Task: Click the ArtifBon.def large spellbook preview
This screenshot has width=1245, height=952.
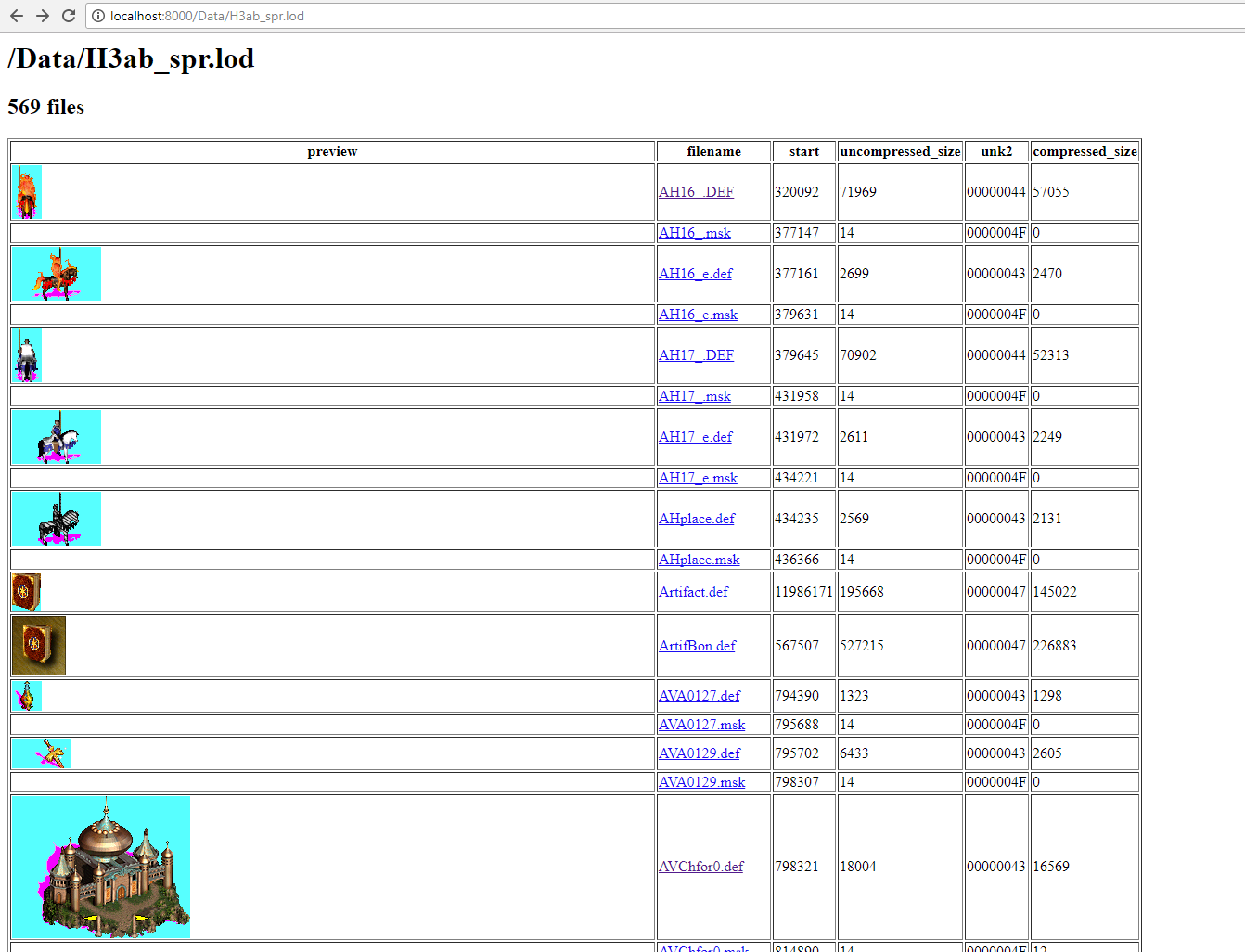Action: pyautogui.click(x=39, y=646)
